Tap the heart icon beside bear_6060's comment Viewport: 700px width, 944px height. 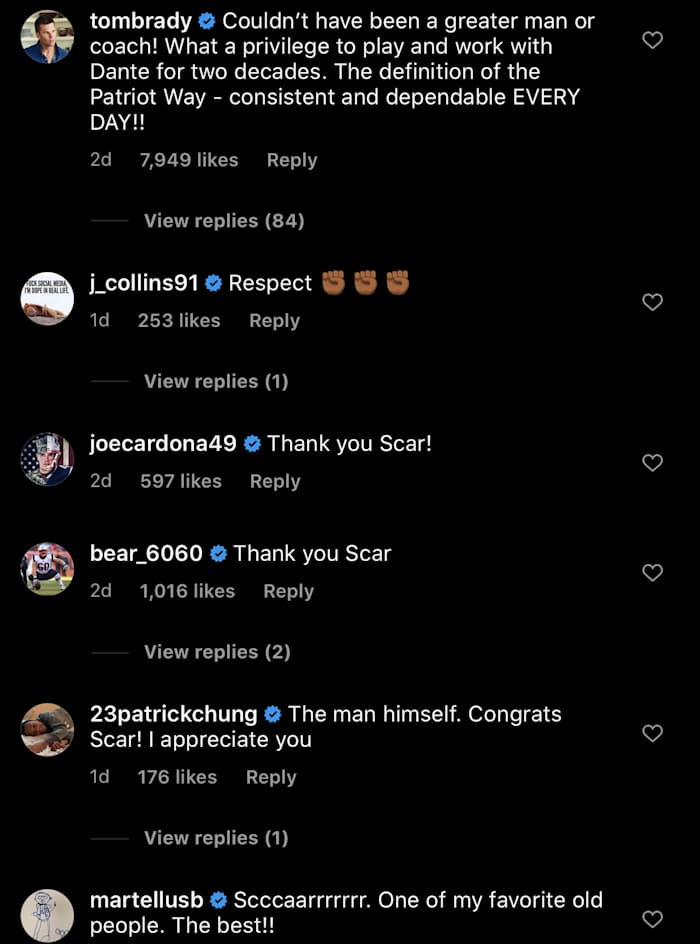tap(652, 573)
